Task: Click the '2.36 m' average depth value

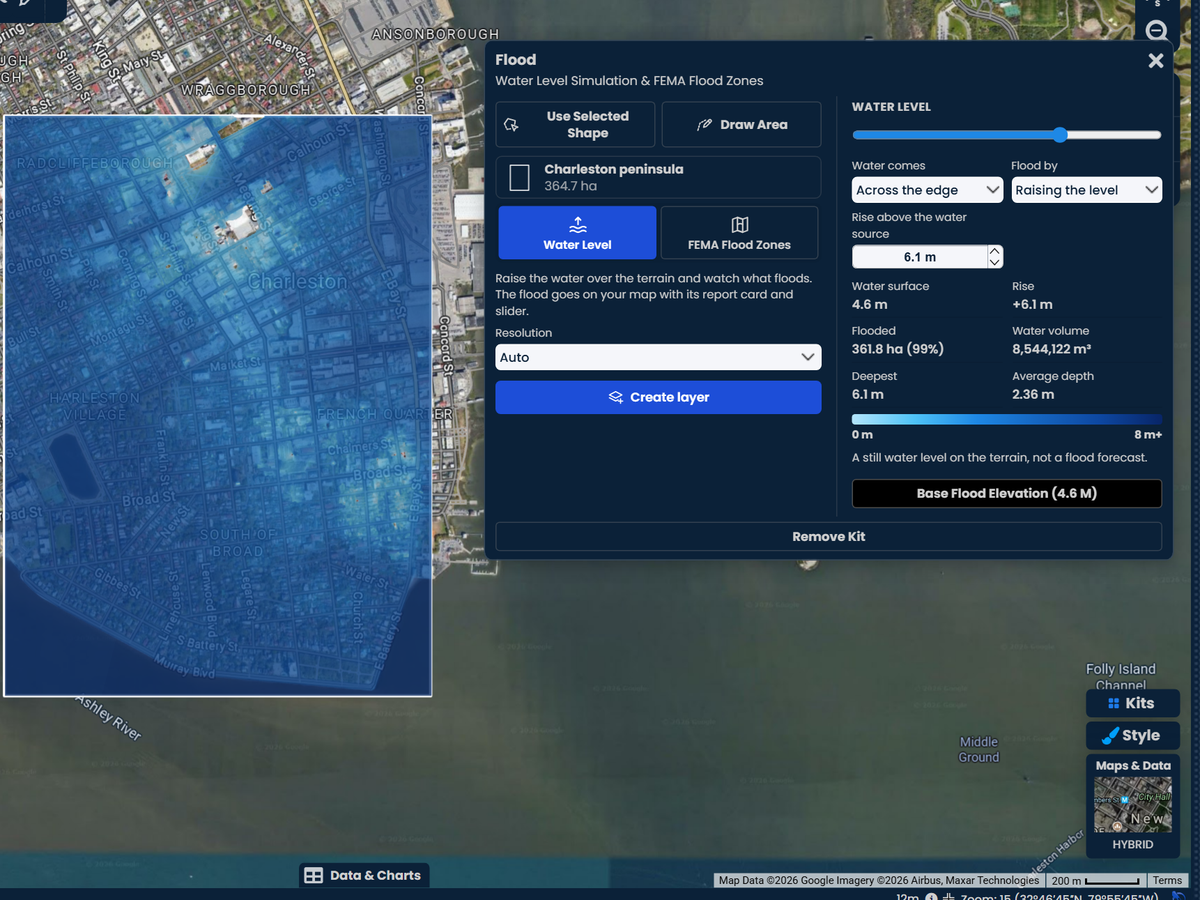Action: [x=1033, y=395]
